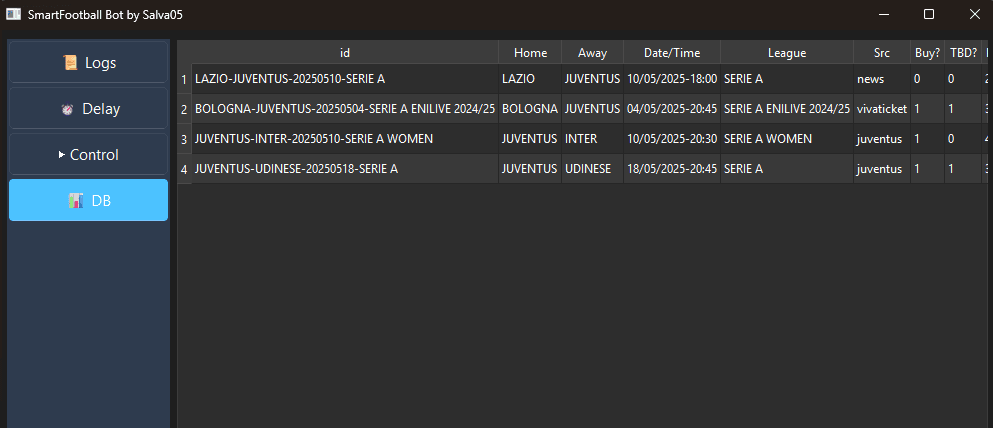993x428 pixels.
Task: Click the LAZIO home team cell
Action: 530,79
